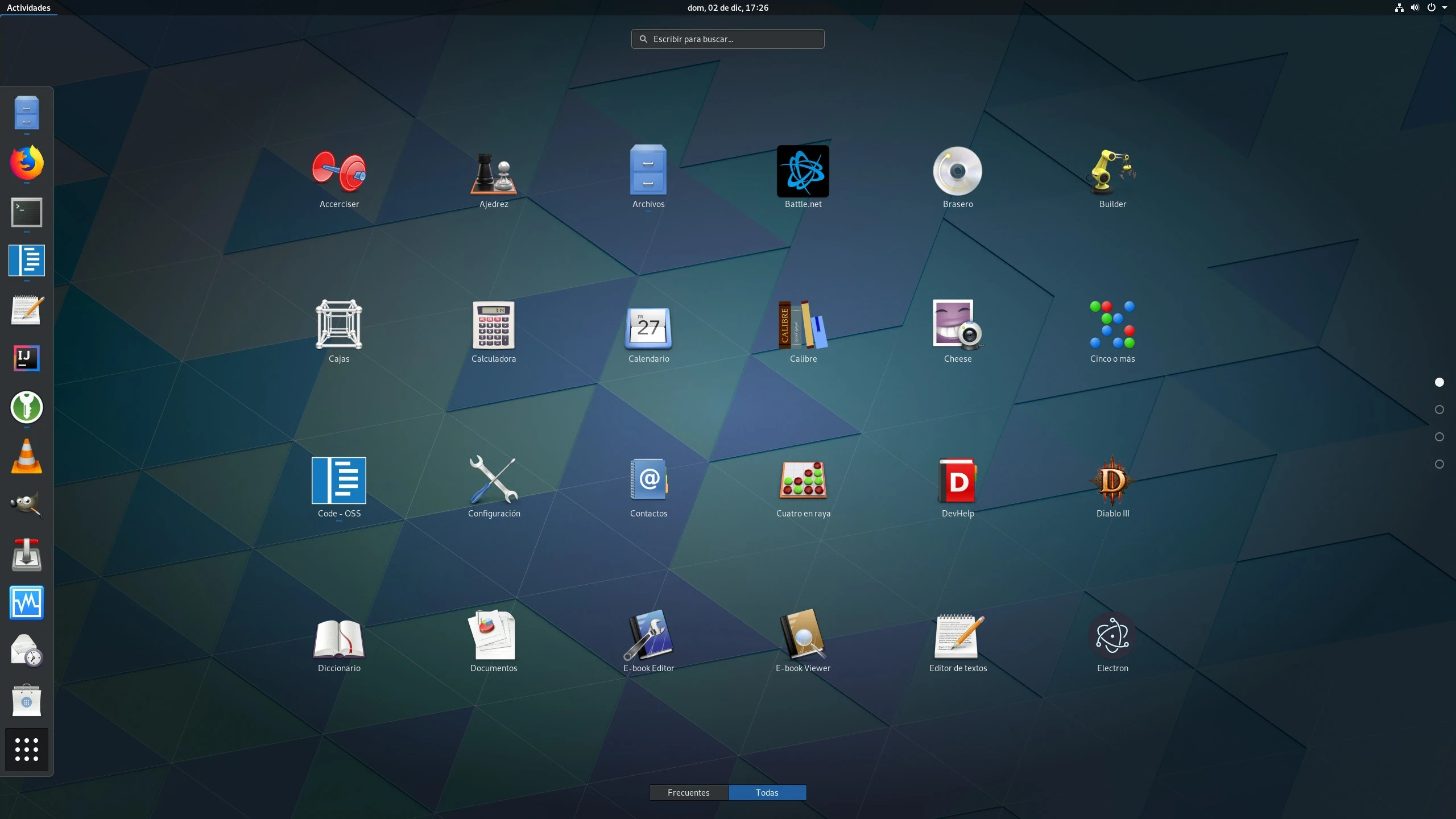
Task: Launch the Electron app icon
Action: point(1112,636)
